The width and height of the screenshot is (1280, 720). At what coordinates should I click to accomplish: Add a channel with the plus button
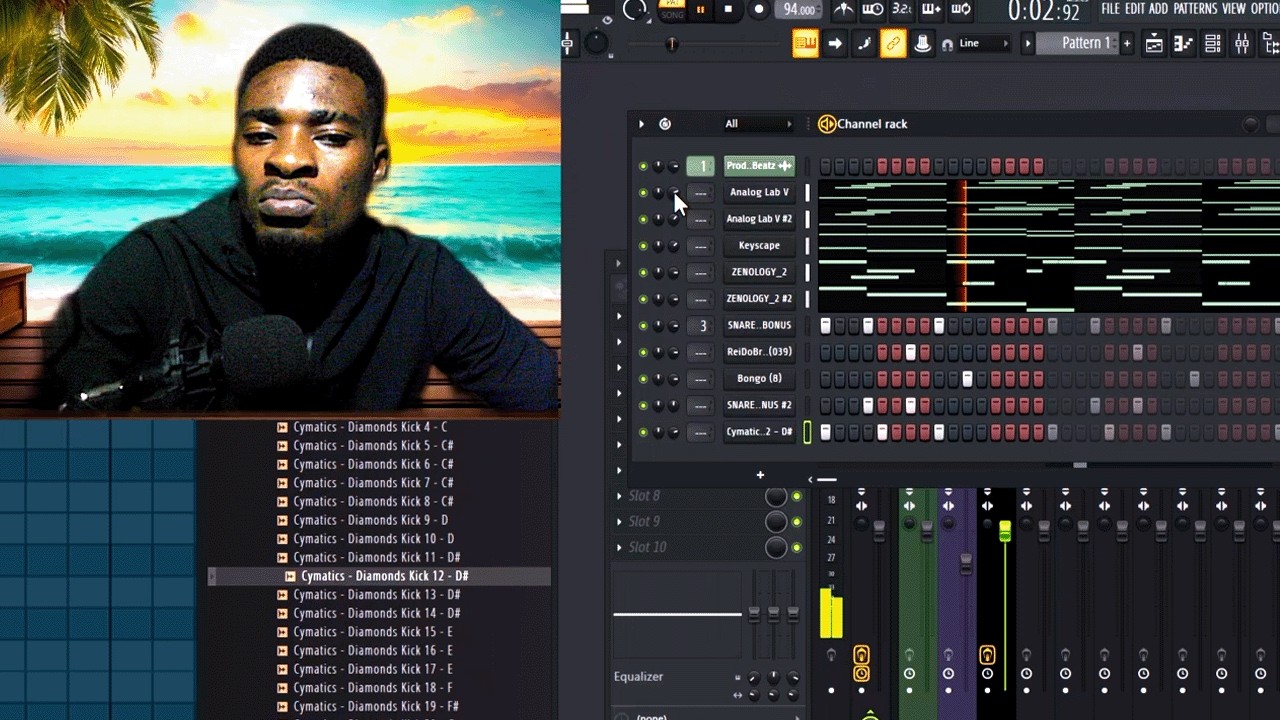point(760,475)
